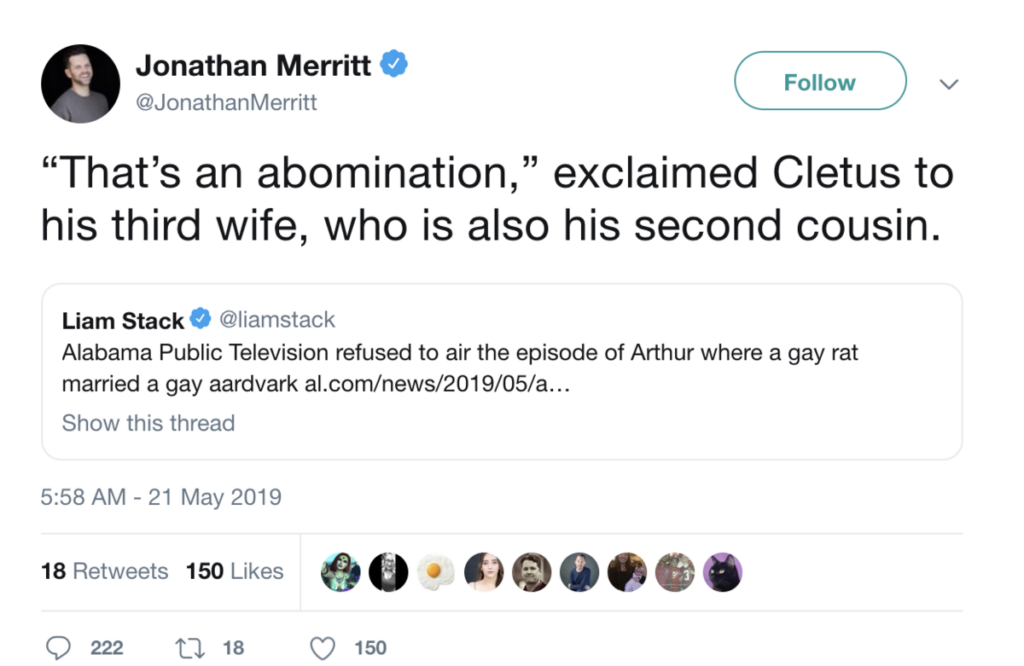Follow Jonathan Merritt

tap(820, 81)
